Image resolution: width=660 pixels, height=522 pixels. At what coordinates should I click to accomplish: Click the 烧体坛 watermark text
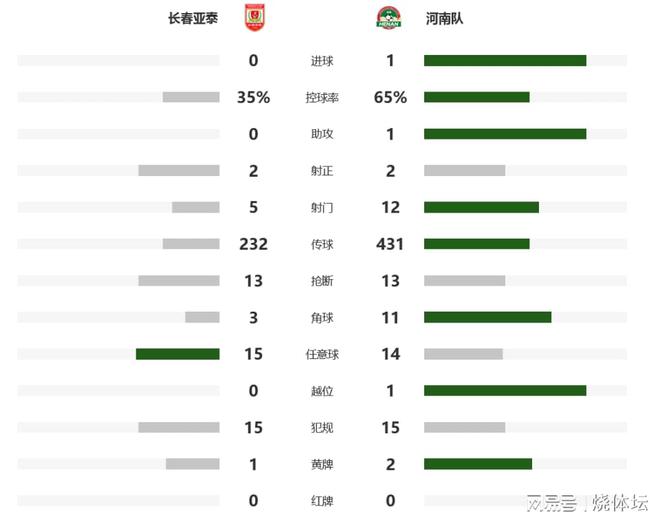point(620,503)
